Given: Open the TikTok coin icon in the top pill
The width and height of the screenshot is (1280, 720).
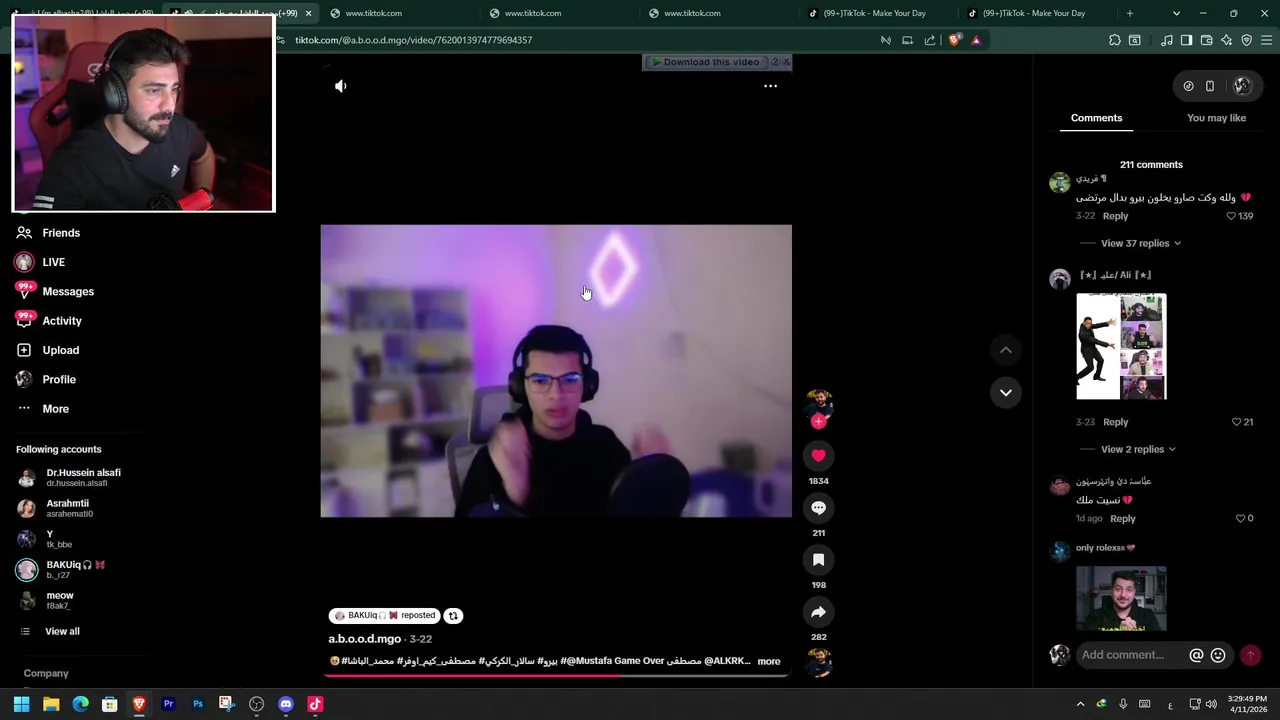Looking at the screenshot, I should coord(1188,86).
